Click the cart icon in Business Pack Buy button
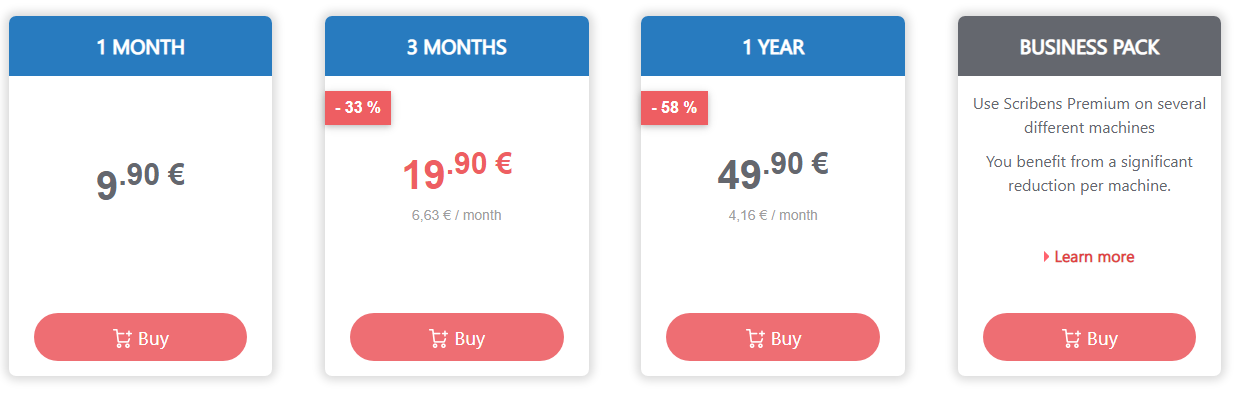The image size is (1236, 401). click(1071, 338)
